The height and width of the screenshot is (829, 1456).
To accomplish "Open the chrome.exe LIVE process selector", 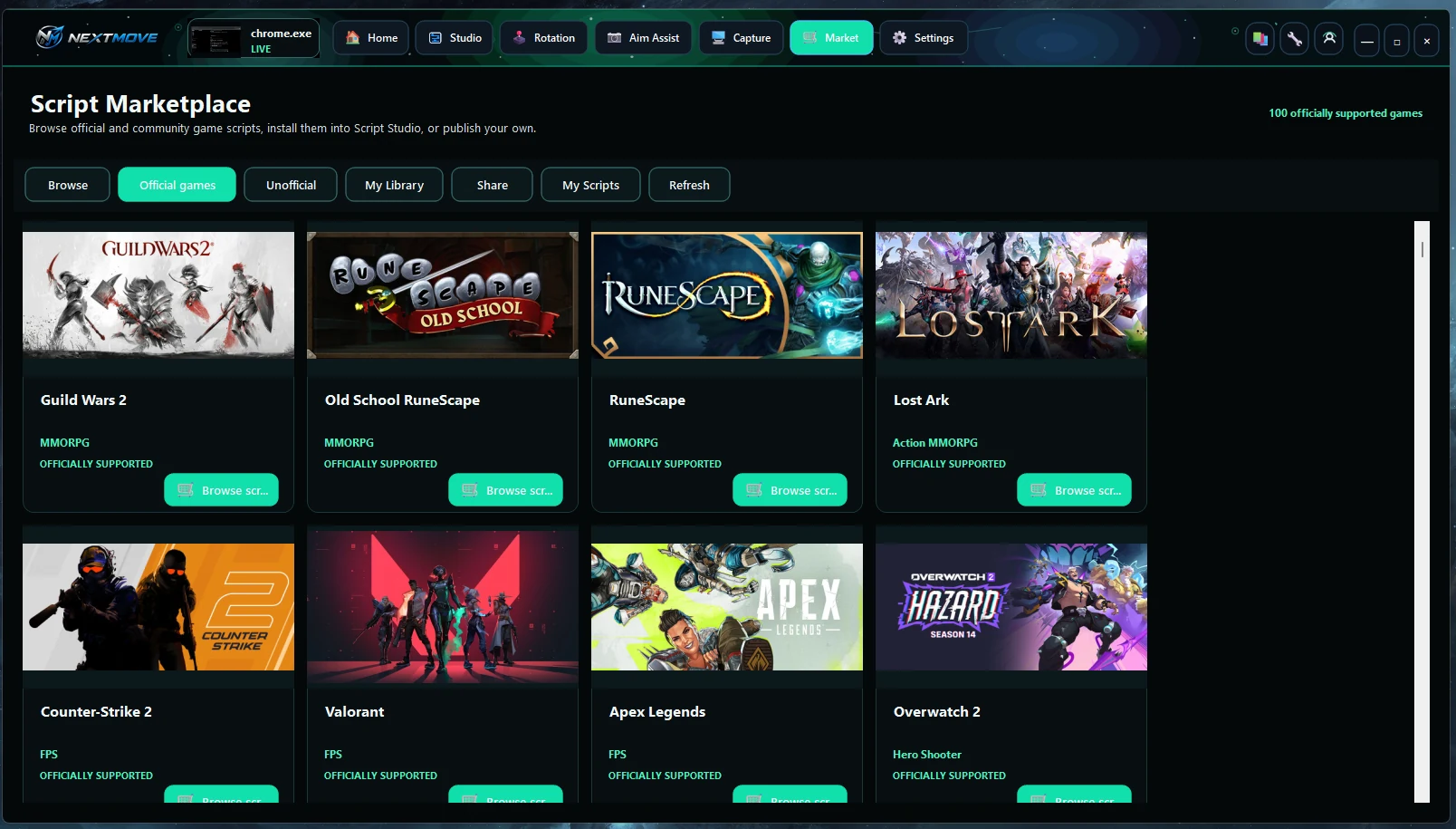I will tap(254, 39).
